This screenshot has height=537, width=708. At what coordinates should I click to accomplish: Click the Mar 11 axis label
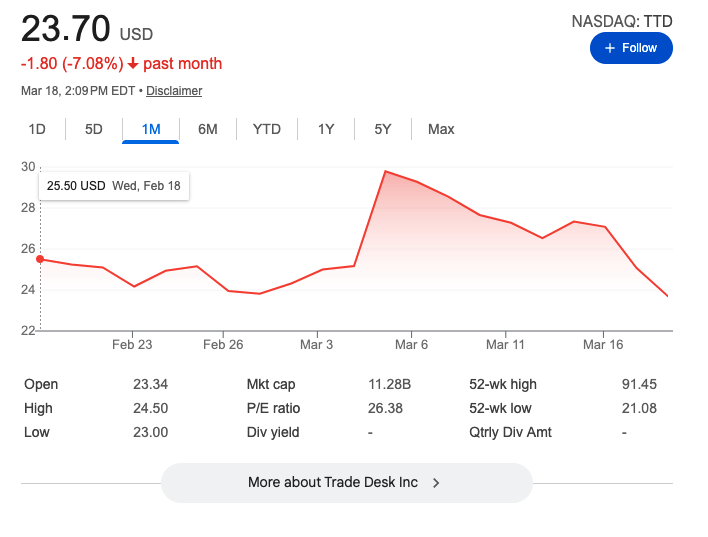(x=505, y=345)
